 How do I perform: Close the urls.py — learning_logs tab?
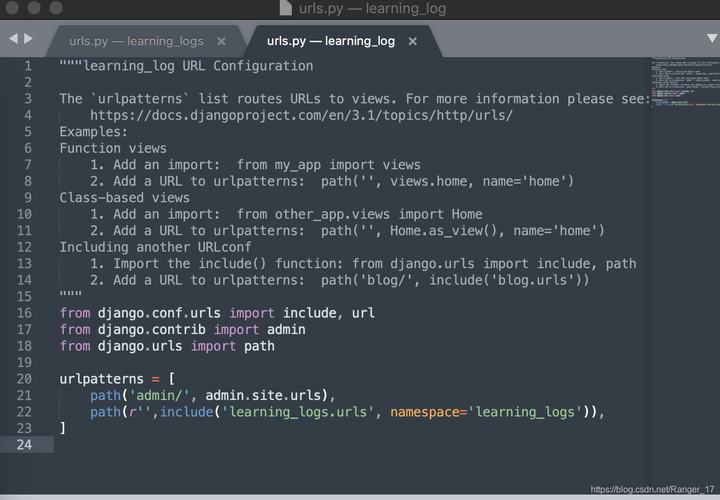coord(221,41)
